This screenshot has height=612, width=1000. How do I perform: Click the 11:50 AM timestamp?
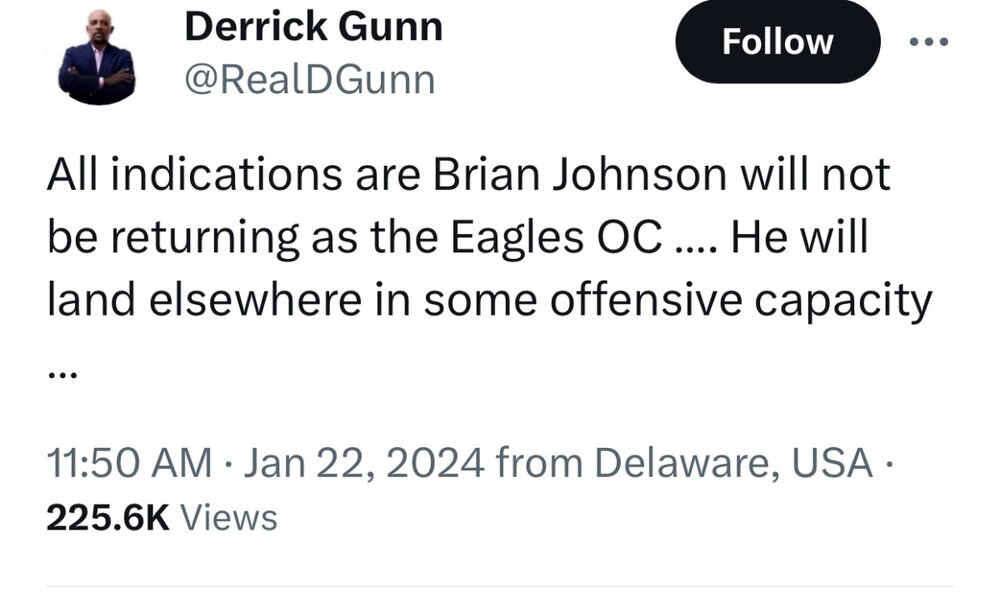(130, 464)
